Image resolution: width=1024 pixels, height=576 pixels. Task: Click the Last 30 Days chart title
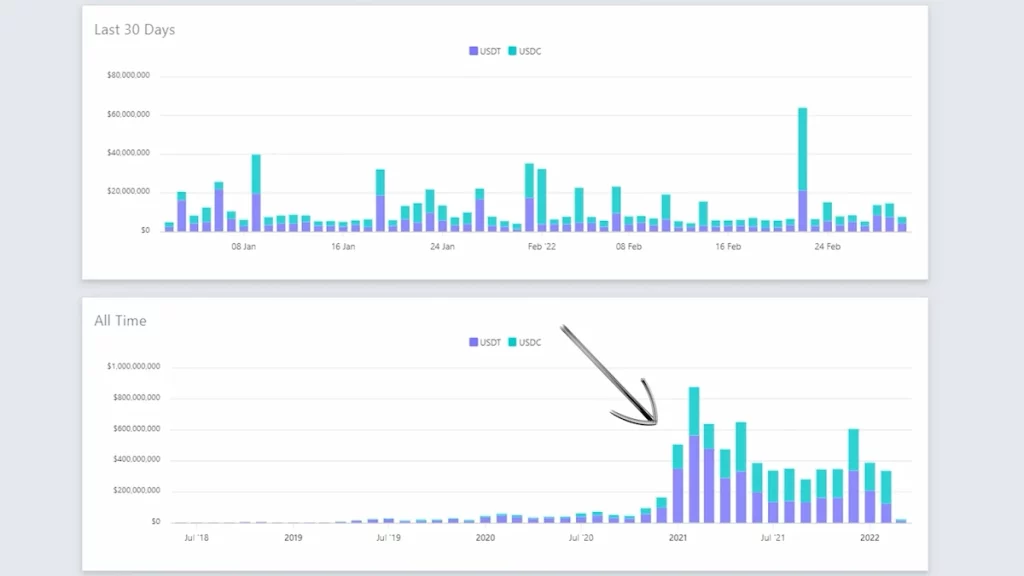point(134,30)
